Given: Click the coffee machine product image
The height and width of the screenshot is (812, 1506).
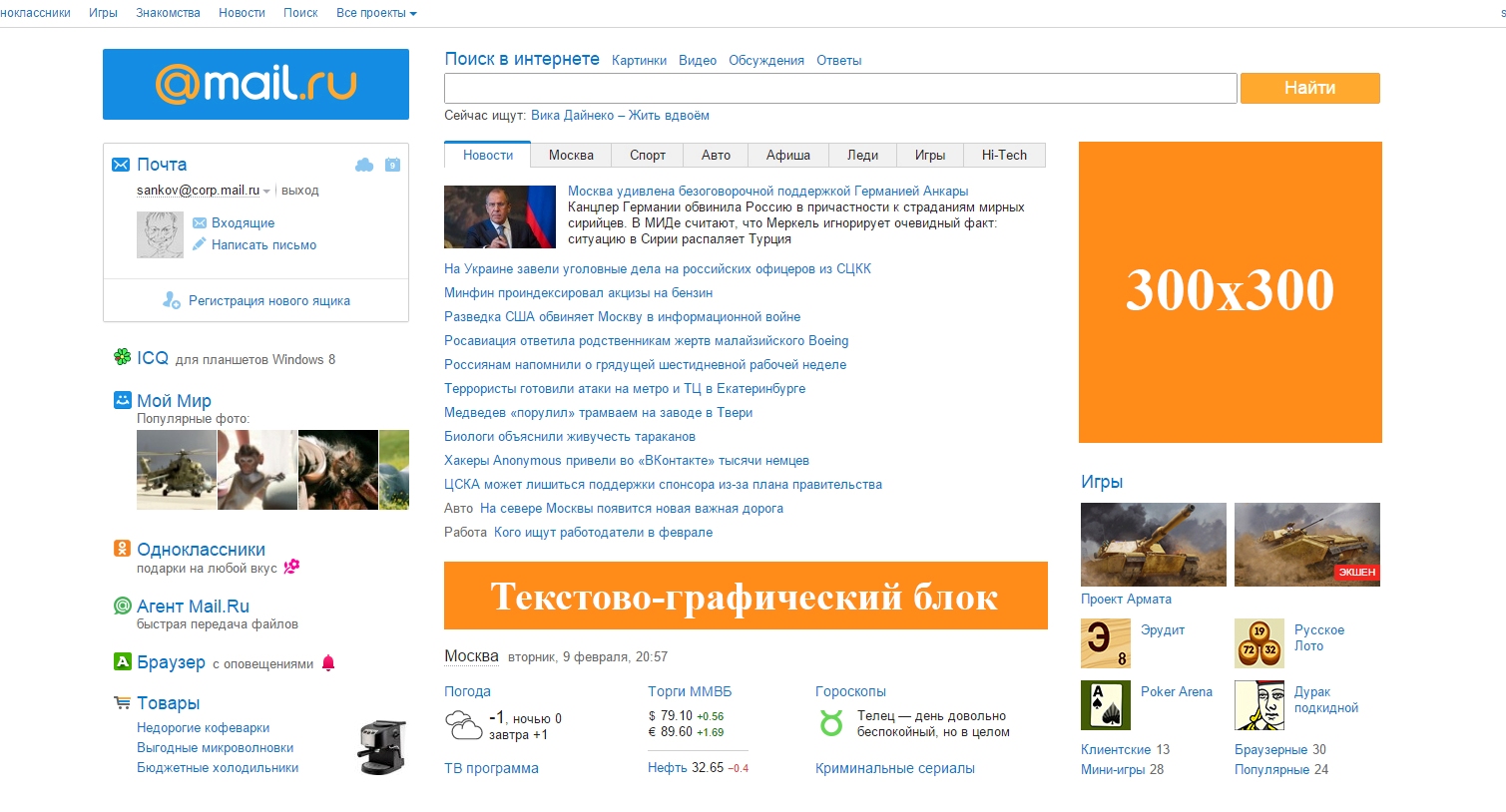Looking at the screenshot, I should 382,746.
